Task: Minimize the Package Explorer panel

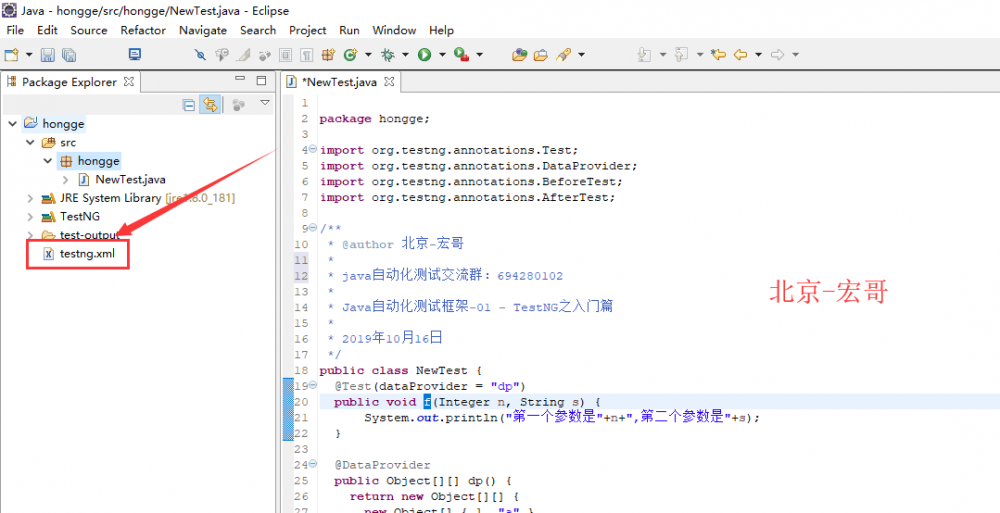Action: click(240, 81)
